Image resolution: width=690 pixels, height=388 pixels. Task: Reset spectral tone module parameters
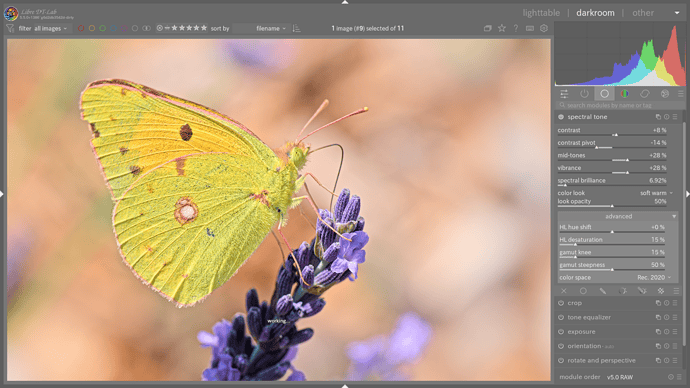pos(667,117)
